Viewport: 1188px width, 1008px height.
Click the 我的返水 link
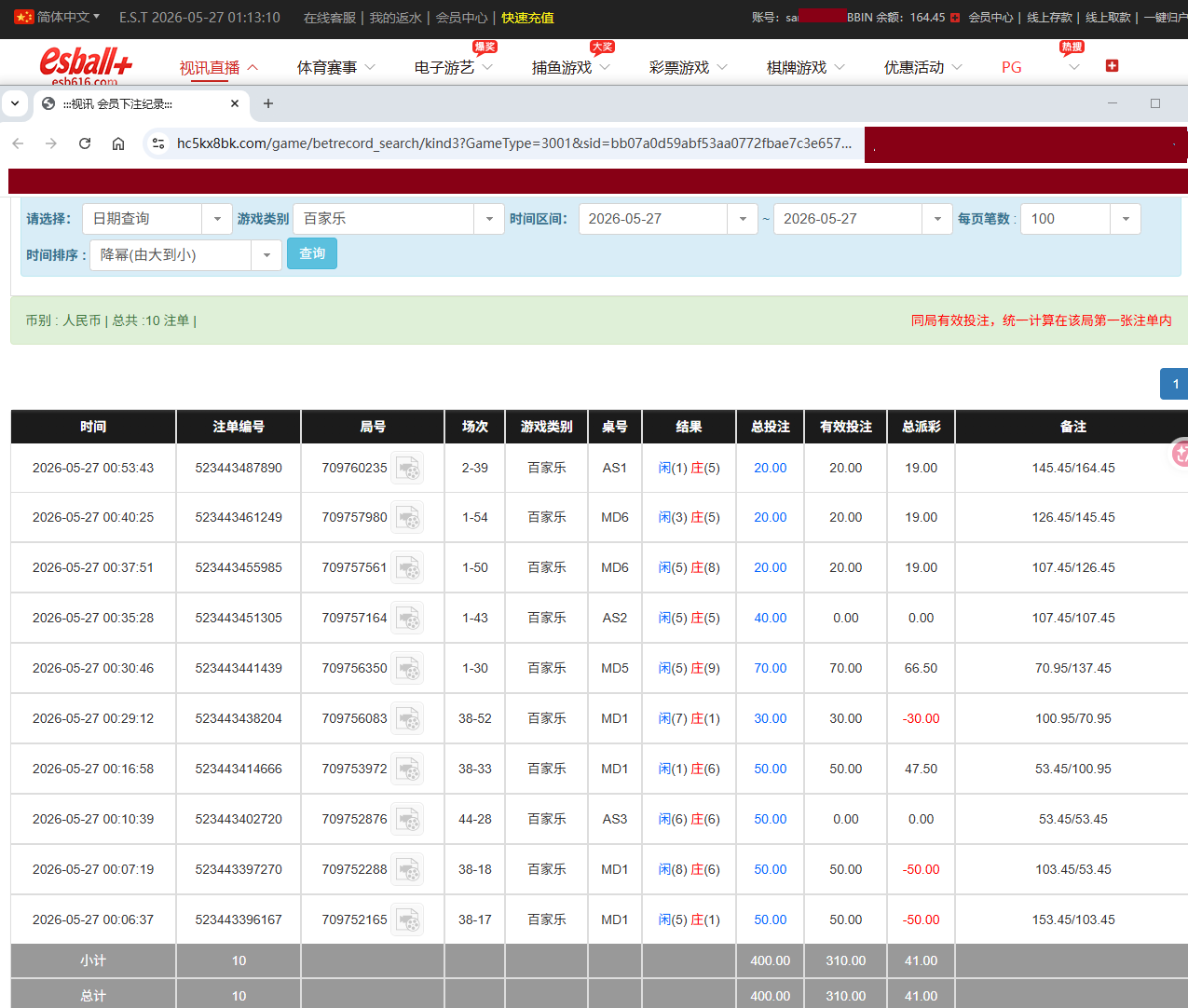pyautogui.click(x=395, y=18)
